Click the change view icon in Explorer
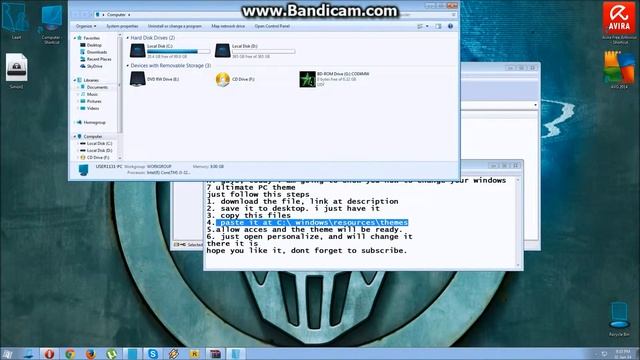The height and width of the screenshot is (360, 640). [x=420, y=26]
